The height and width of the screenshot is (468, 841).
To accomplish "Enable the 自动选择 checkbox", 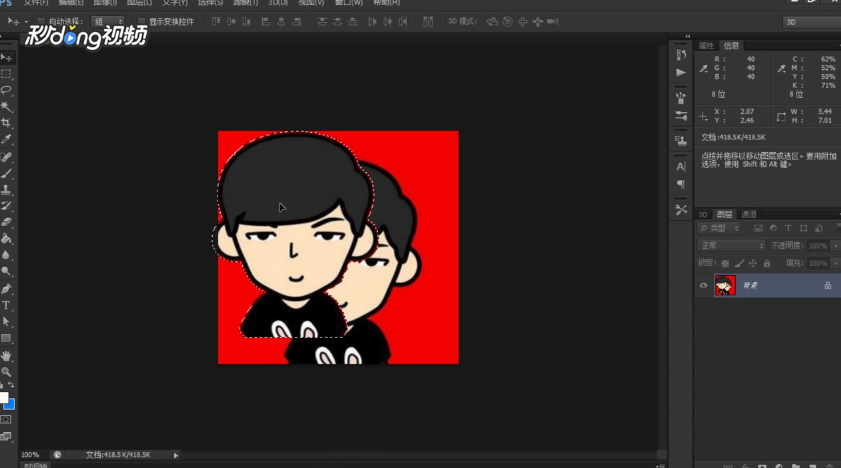I will [x=41, y=21].
